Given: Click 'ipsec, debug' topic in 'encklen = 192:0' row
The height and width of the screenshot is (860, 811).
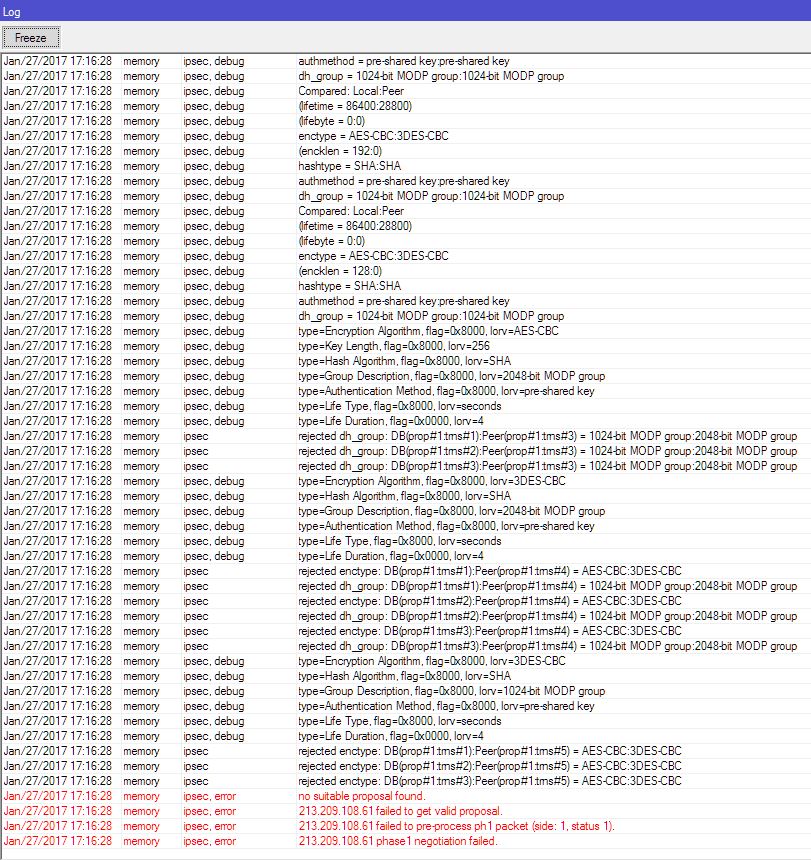Looking at the screenshot, I should coord(214,151).
